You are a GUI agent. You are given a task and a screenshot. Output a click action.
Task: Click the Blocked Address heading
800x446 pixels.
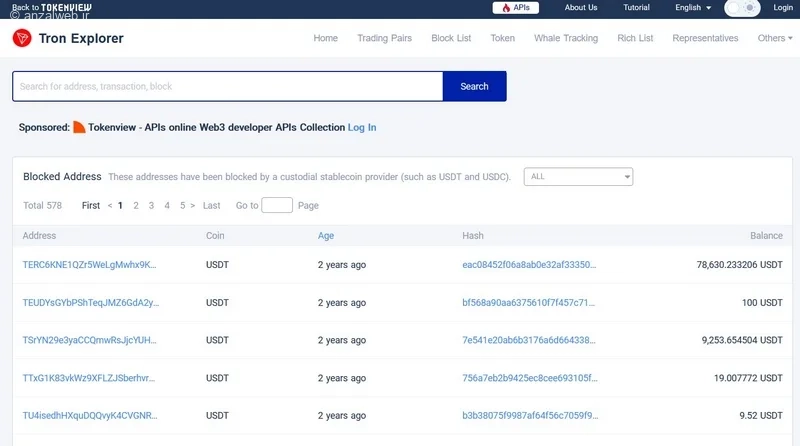(x=62, y=177)
